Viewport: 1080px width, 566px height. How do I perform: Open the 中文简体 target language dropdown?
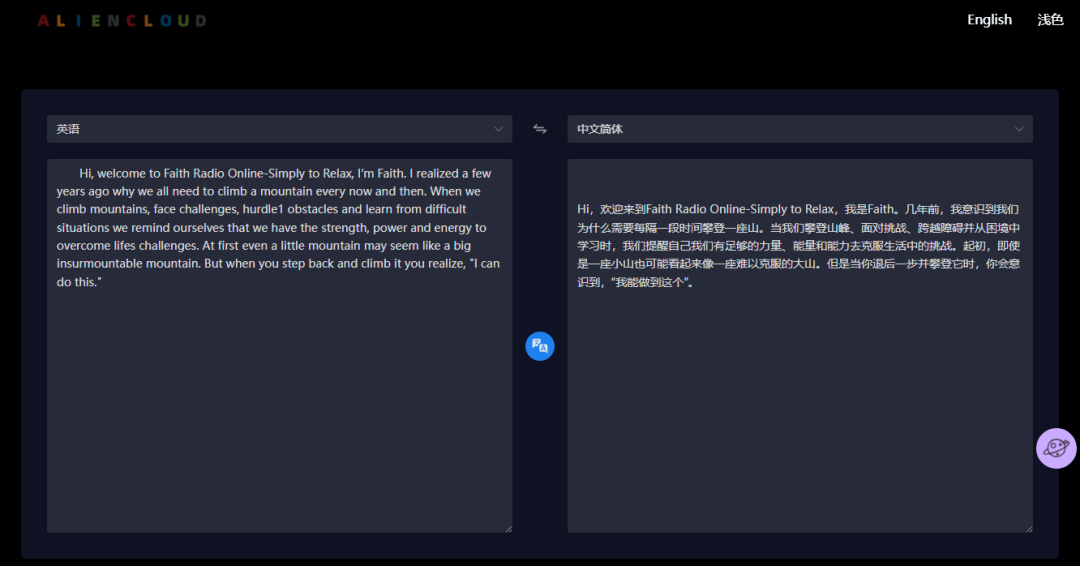(x=800, y=129)
